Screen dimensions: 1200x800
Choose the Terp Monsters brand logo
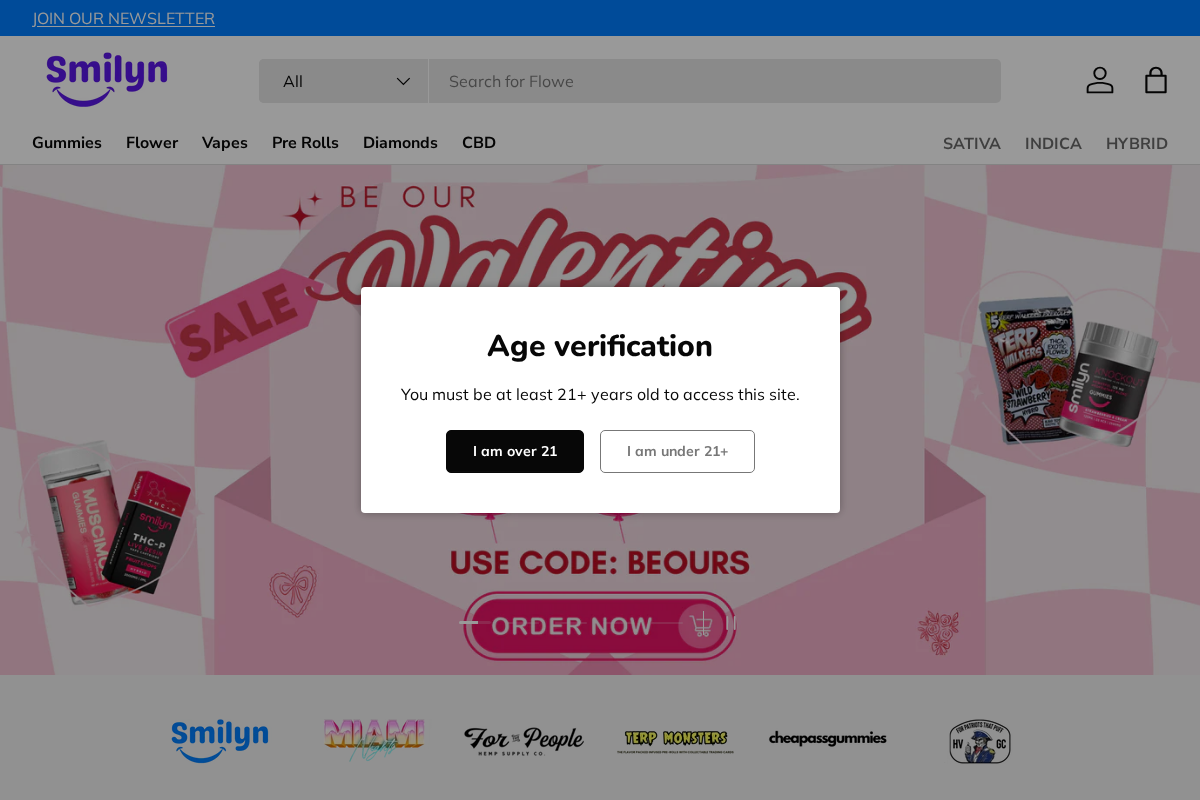pos(675,740)
